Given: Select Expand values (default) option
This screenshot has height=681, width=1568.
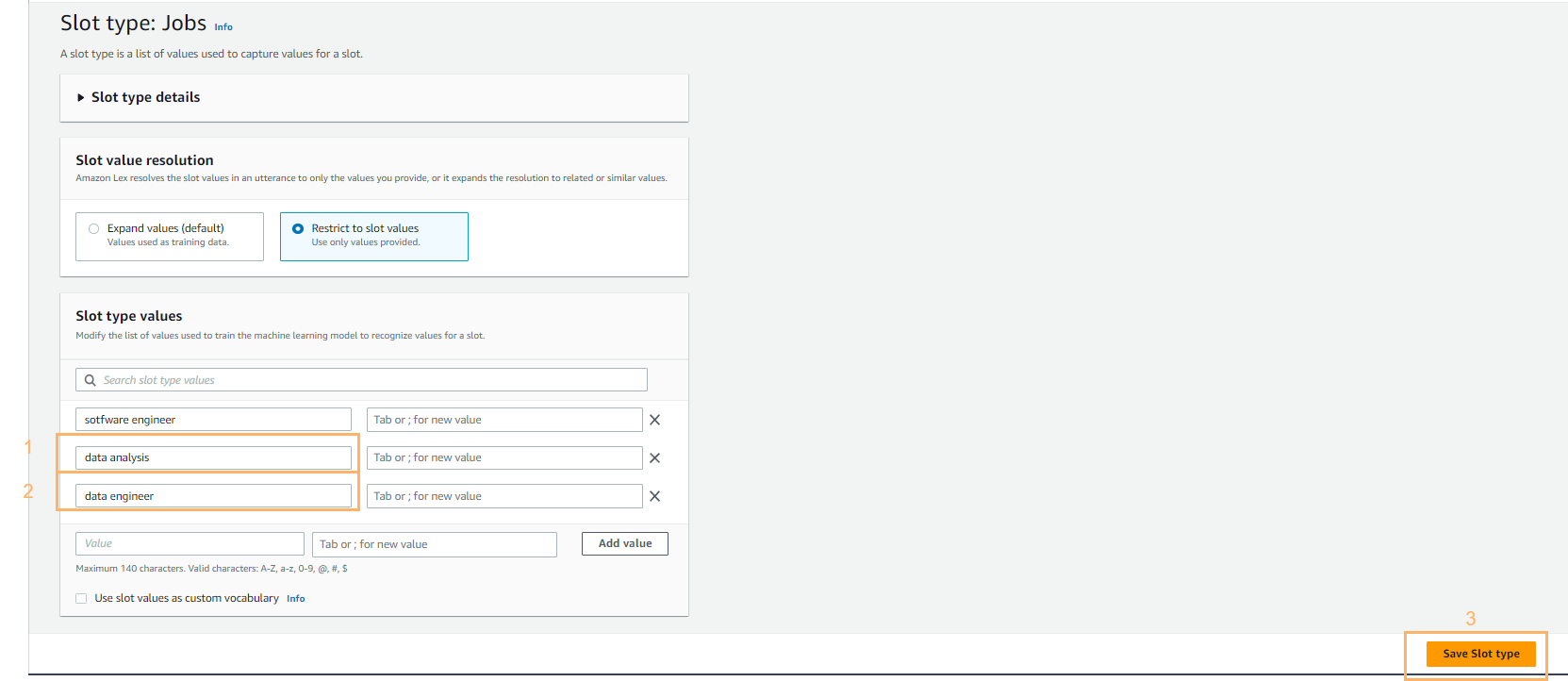Looking at the screenshot, I should point(170,236).
